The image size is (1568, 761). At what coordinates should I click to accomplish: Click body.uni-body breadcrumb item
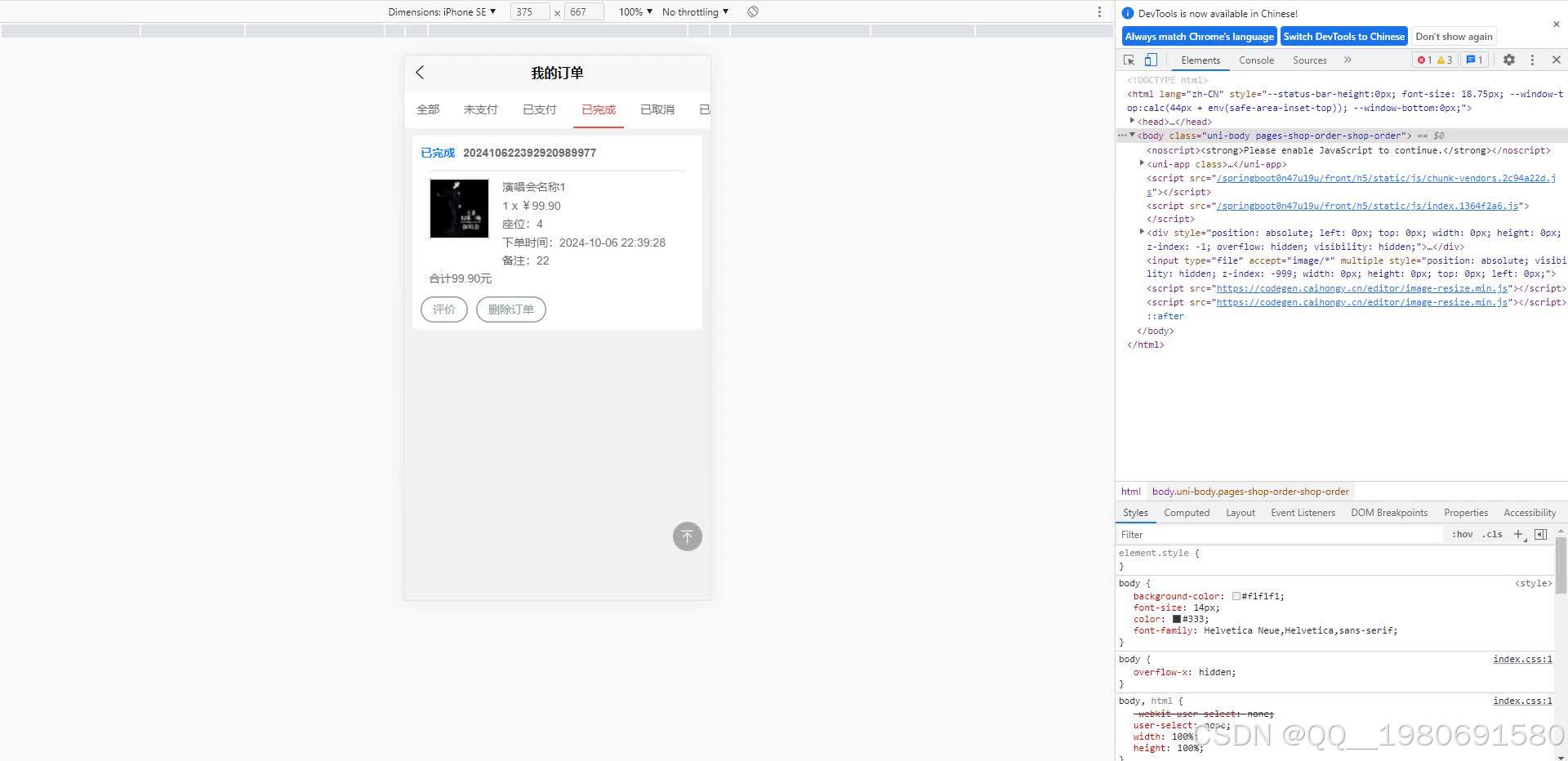click(1250, 492)
